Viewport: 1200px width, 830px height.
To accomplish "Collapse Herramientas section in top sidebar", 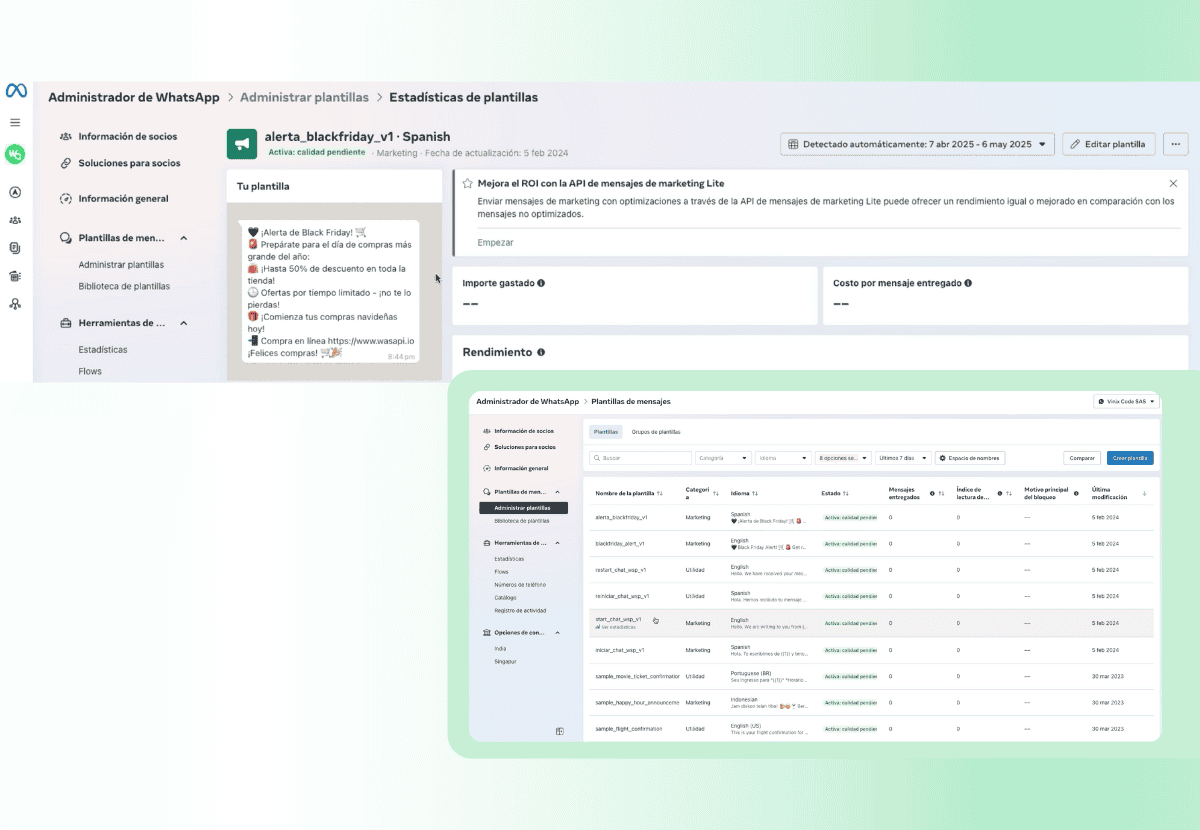I will pos(184,323).
